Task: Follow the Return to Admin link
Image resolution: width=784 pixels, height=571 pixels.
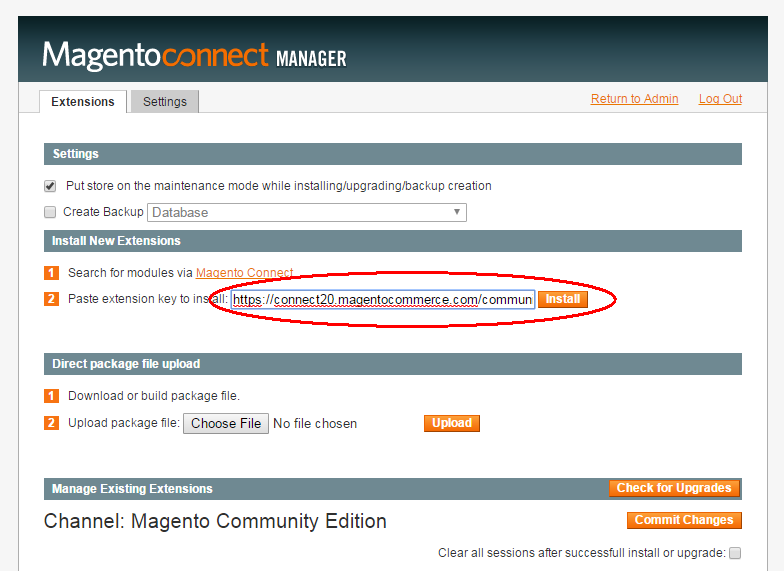Action: (x=634, y=98)
